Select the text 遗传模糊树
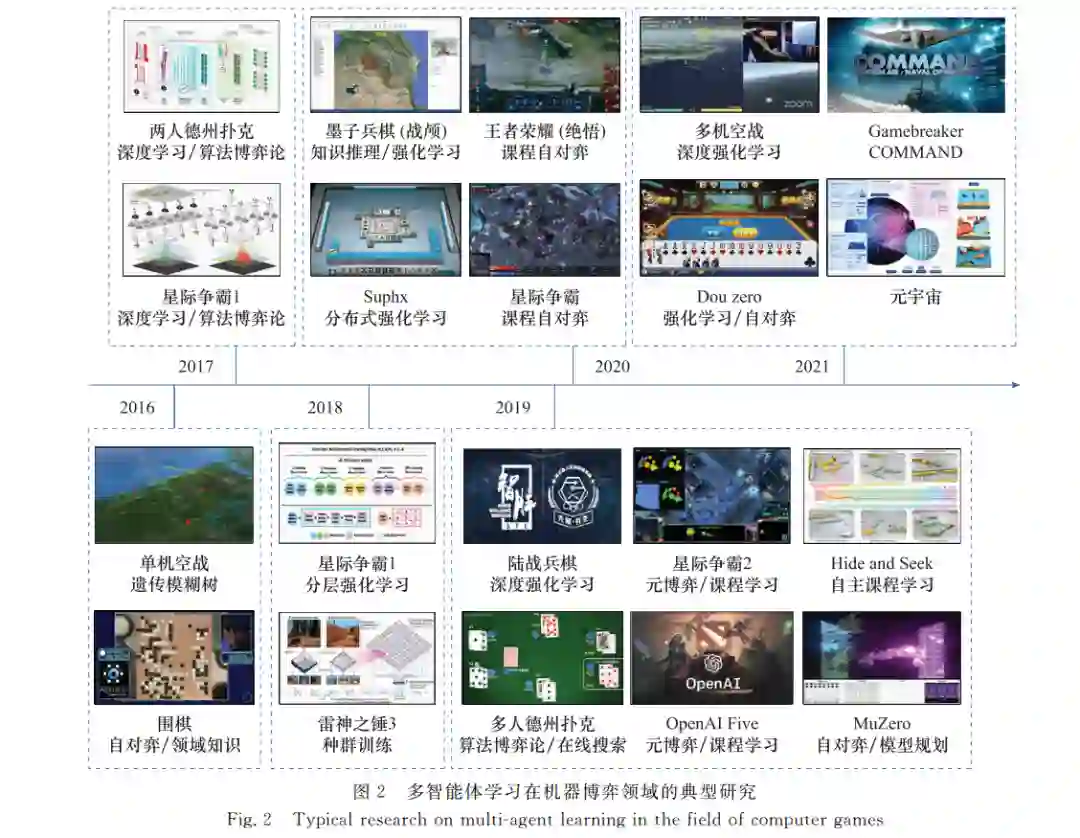Viewport: 1080px width, 838px height. coord(174,585)
